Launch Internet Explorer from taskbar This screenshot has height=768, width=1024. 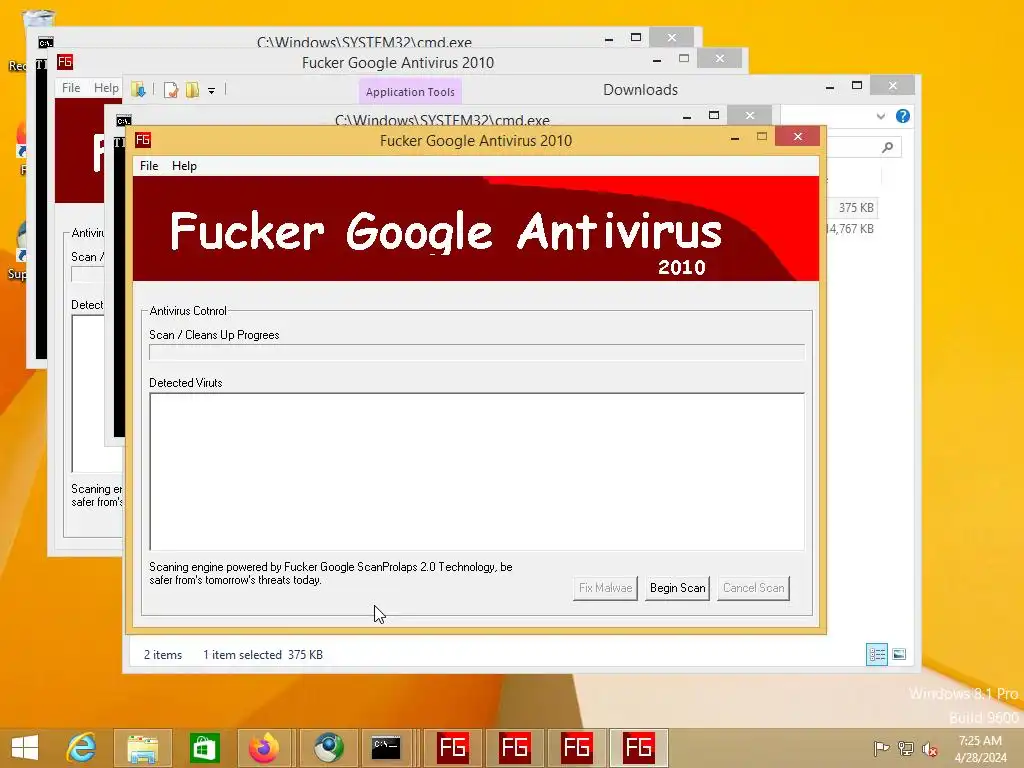81,748
